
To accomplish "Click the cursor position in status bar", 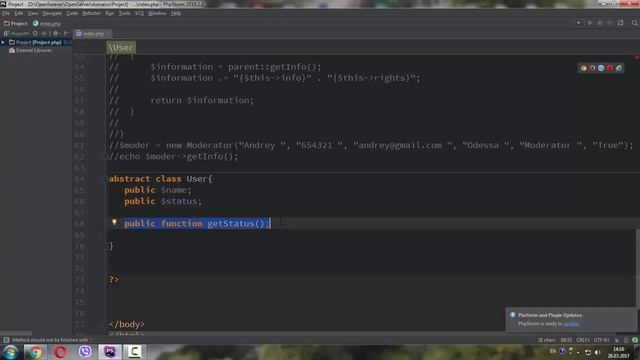I will click(566, 340).
